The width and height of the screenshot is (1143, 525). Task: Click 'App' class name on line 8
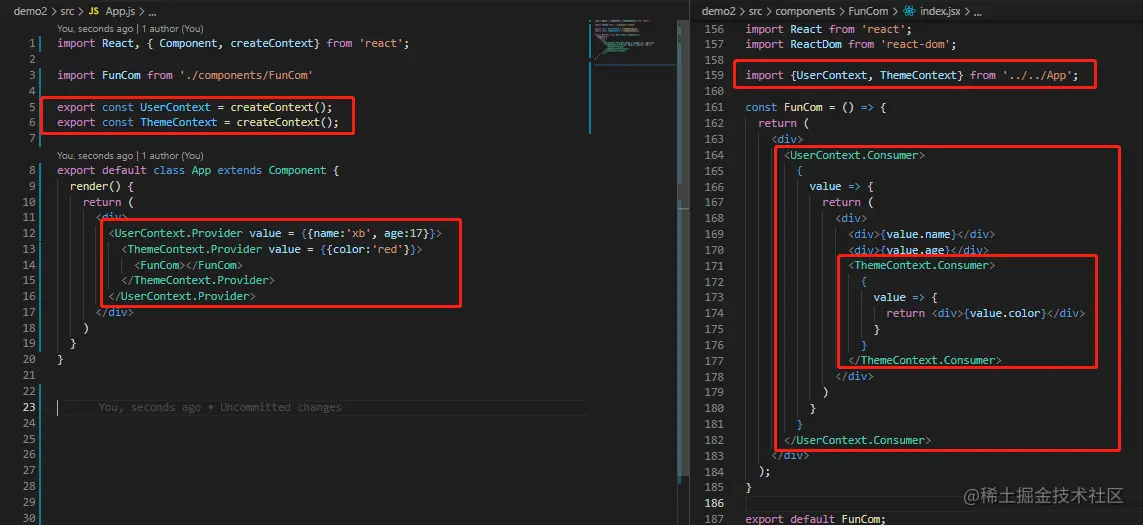201,170
